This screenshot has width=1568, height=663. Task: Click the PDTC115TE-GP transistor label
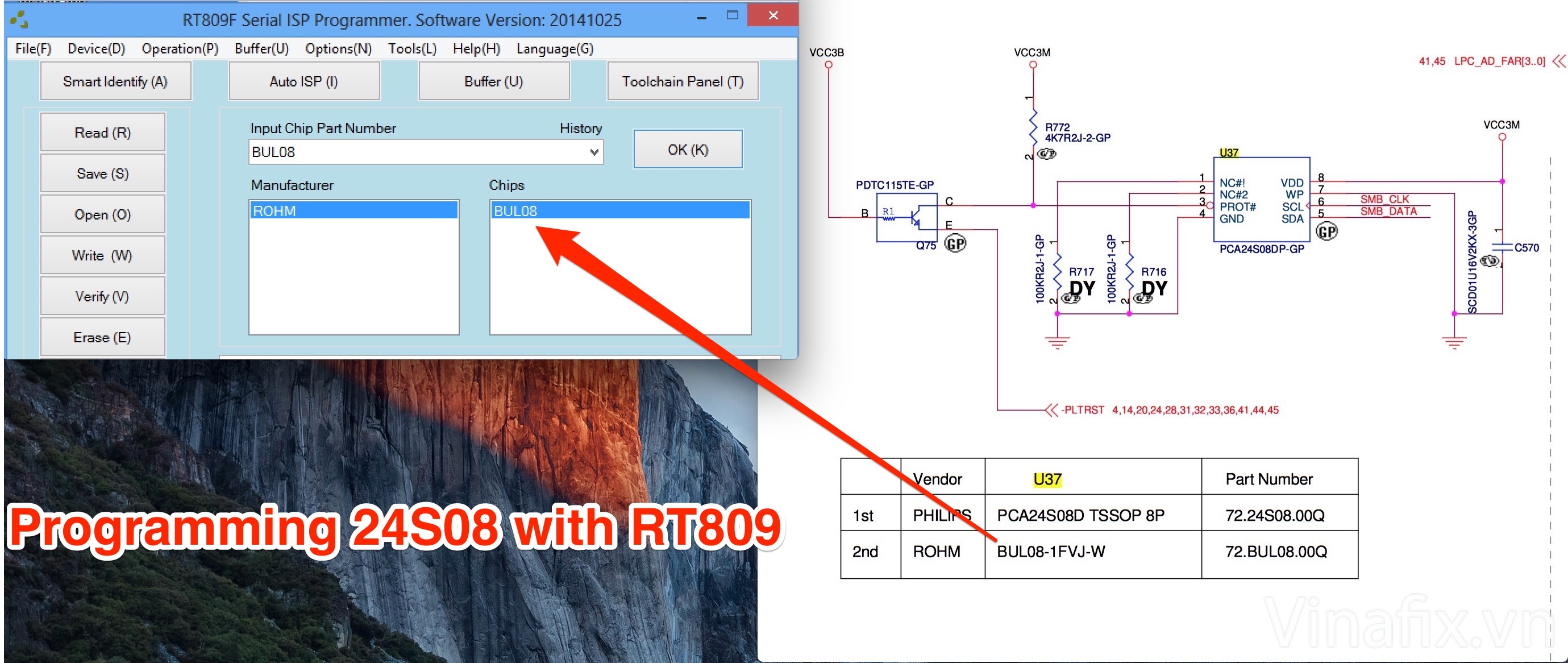point(895,184)
